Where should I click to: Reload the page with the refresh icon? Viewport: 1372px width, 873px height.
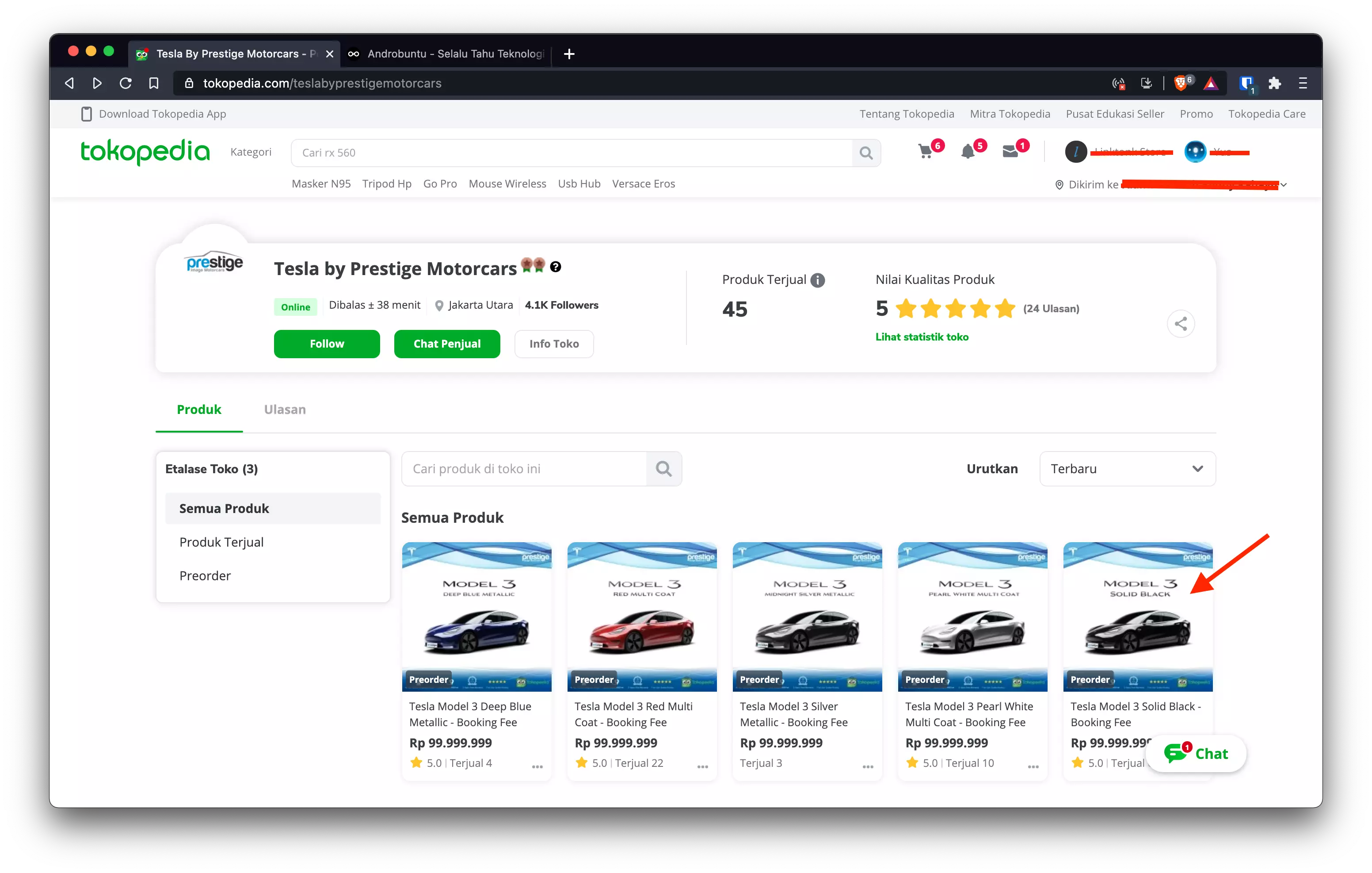pos(126,83)
